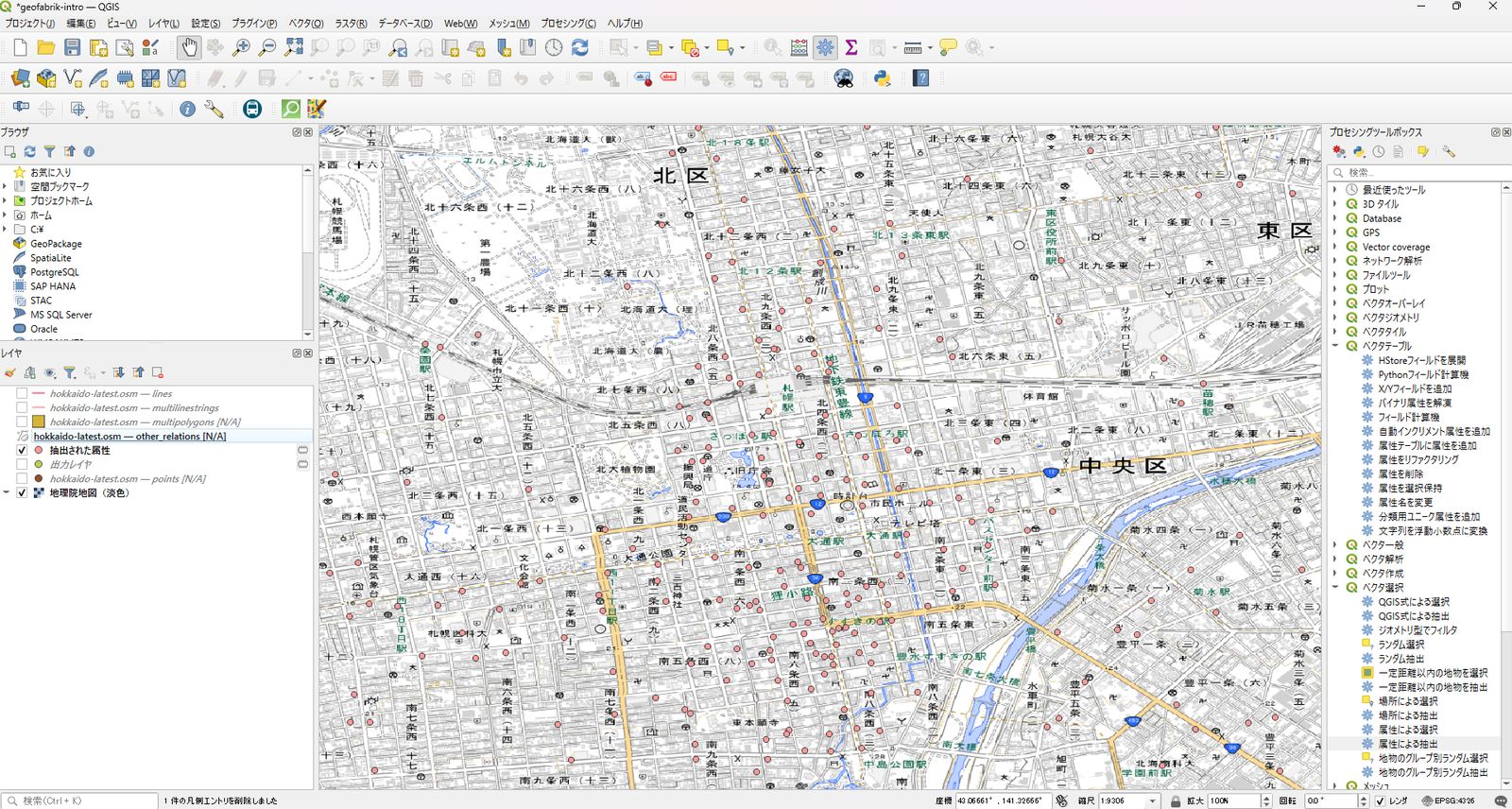Enable the hokkaido-latest.osm lines layer checkbox
This screenshot has width=1512, height=809.
22,394
